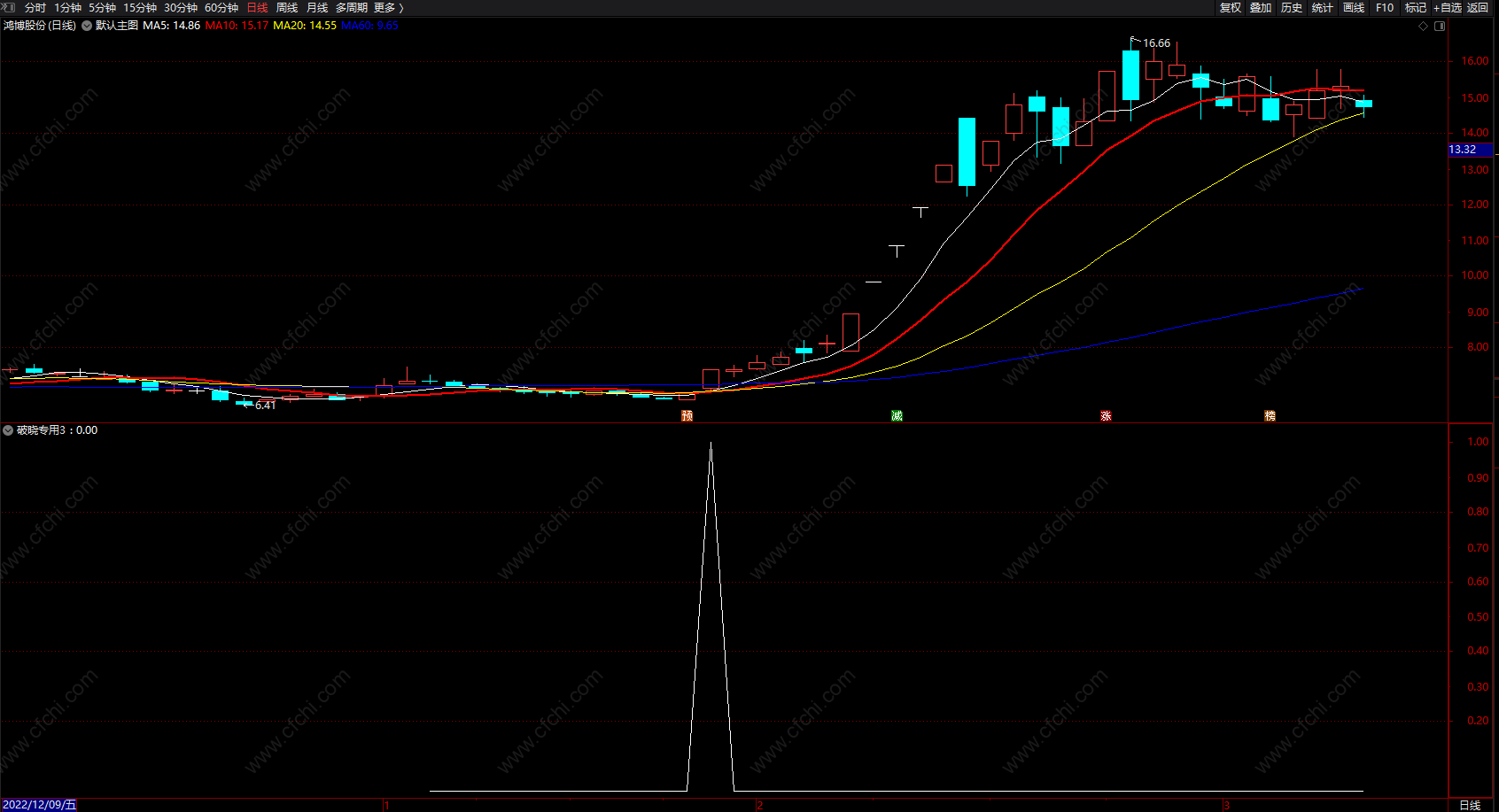Click the month 2 marker on time axis
The width and height of the screenshot is (1499, 812).
[x=759, y=805]
